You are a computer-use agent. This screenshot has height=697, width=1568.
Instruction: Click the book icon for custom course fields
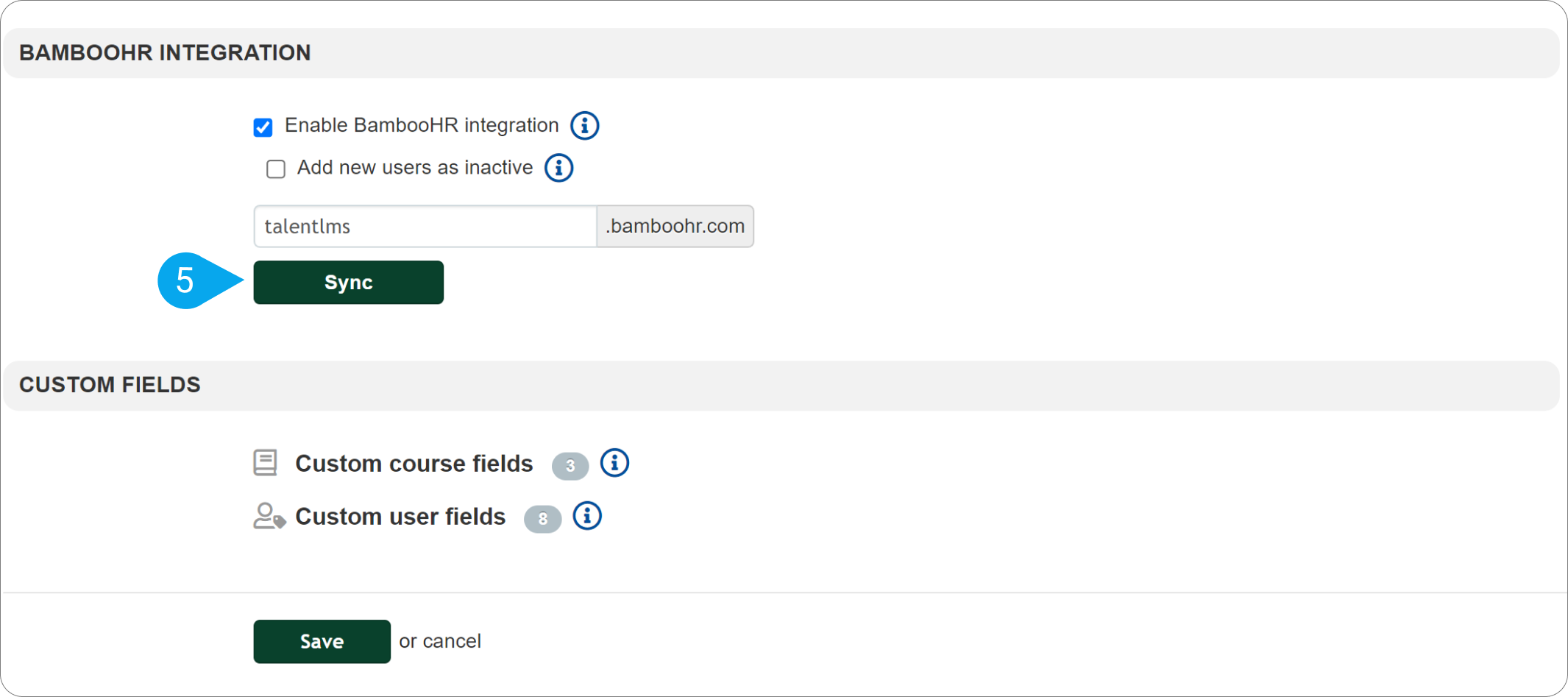(265, 463)
